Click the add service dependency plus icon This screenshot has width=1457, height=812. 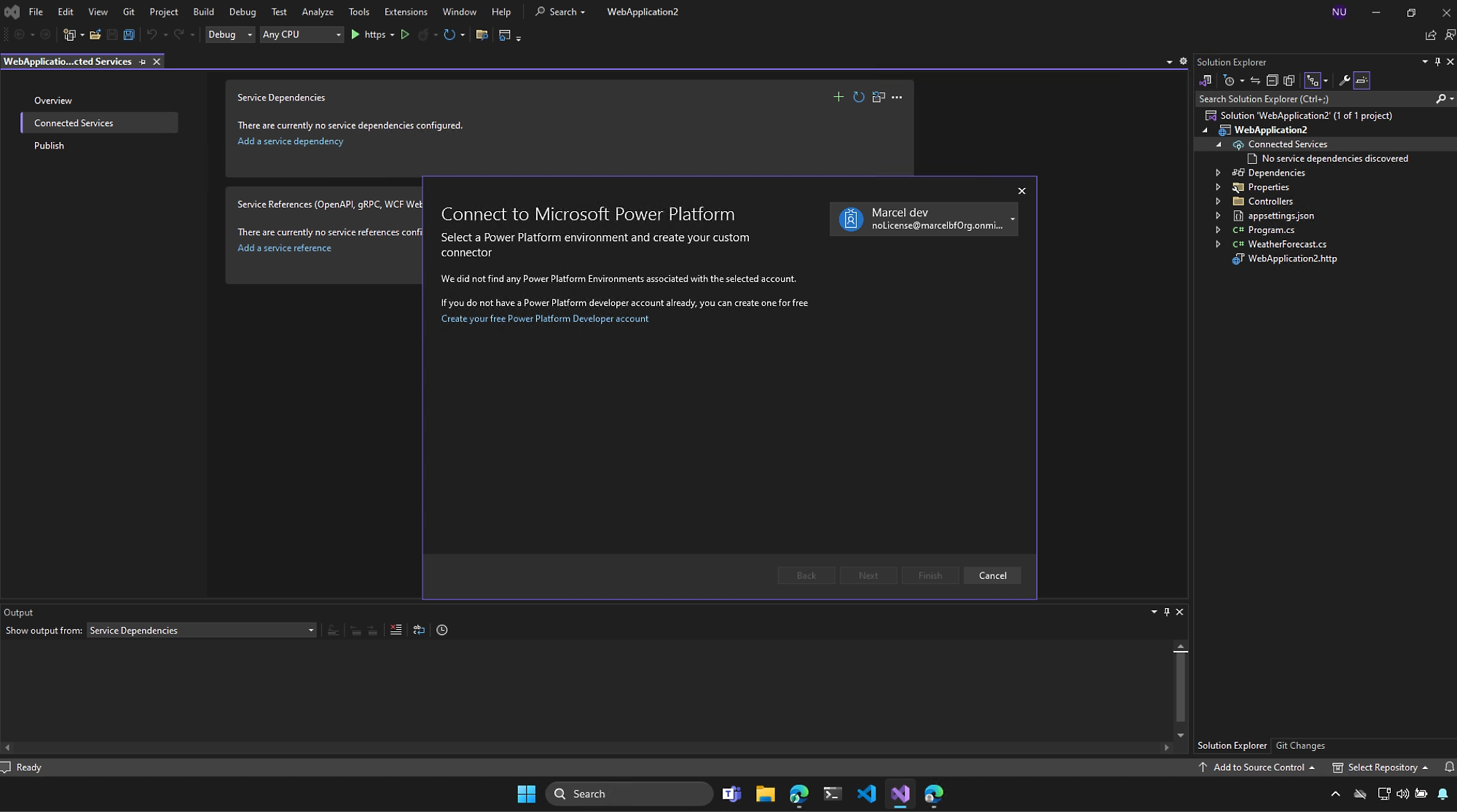[x=838, y=97]
